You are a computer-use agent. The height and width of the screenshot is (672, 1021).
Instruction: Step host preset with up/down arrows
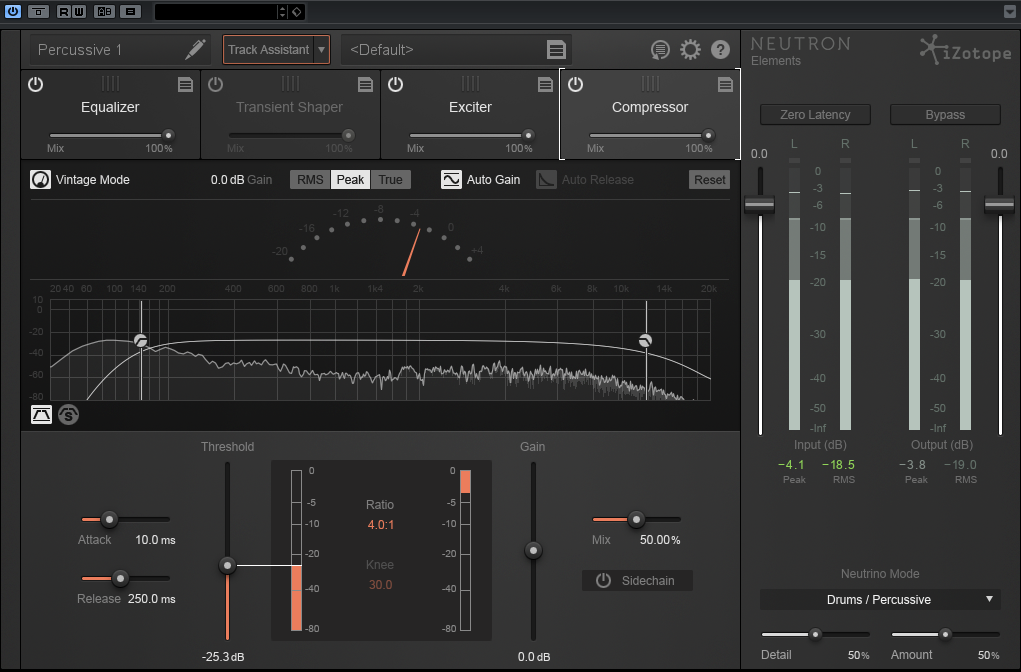tap(282, 12)
